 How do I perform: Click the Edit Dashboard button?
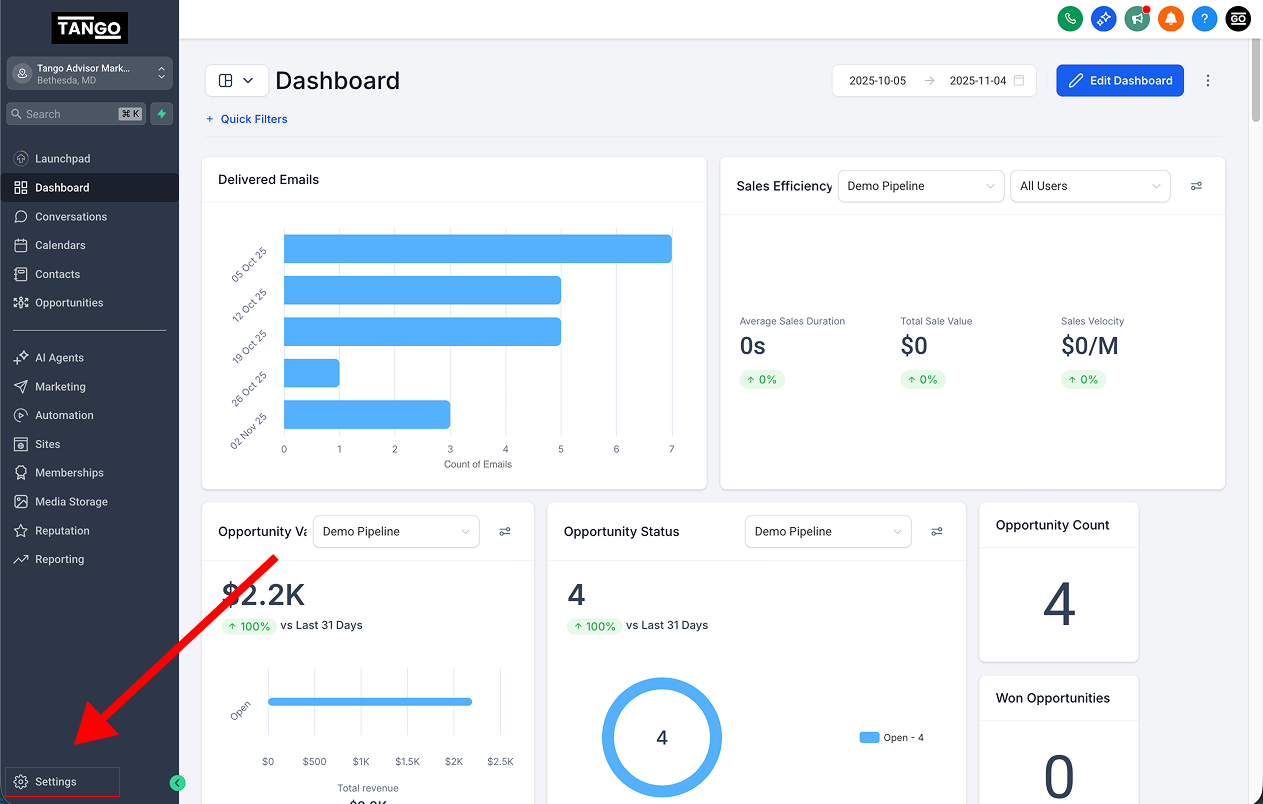point(1120,81)
